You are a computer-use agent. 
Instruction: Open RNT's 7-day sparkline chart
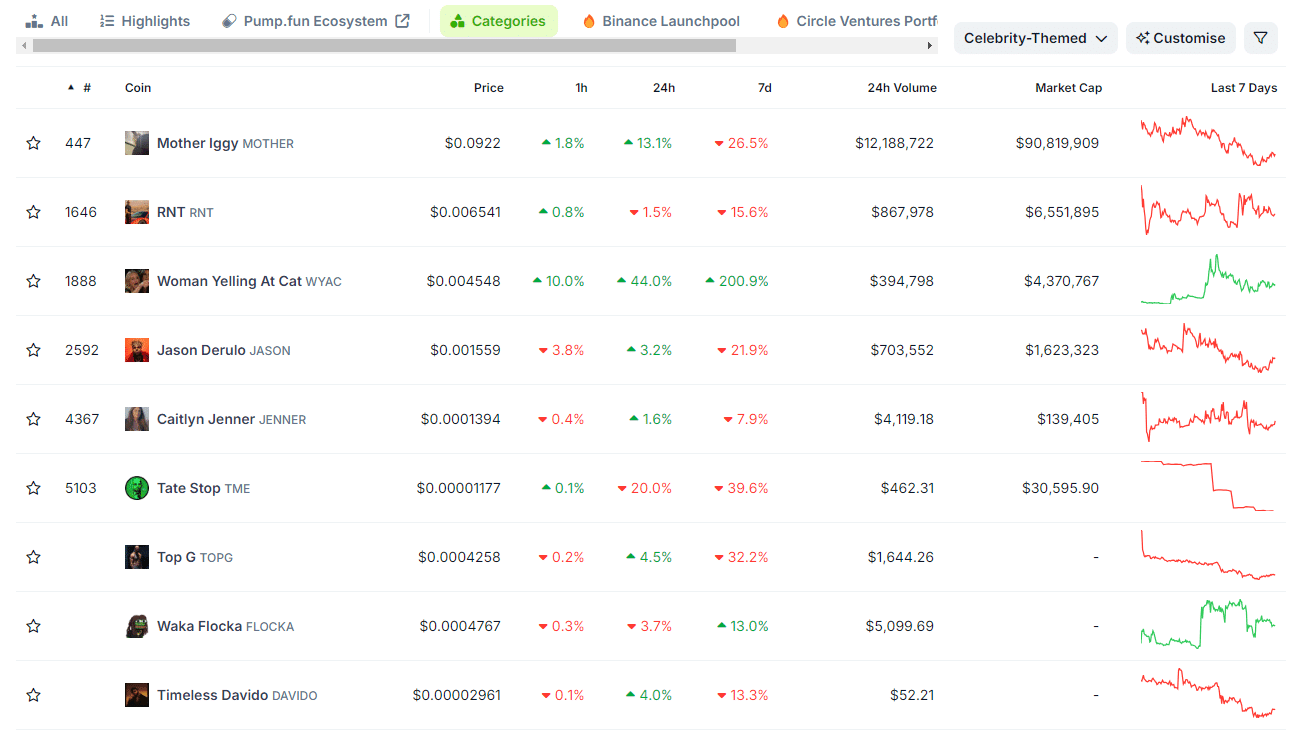[1208, 211]
